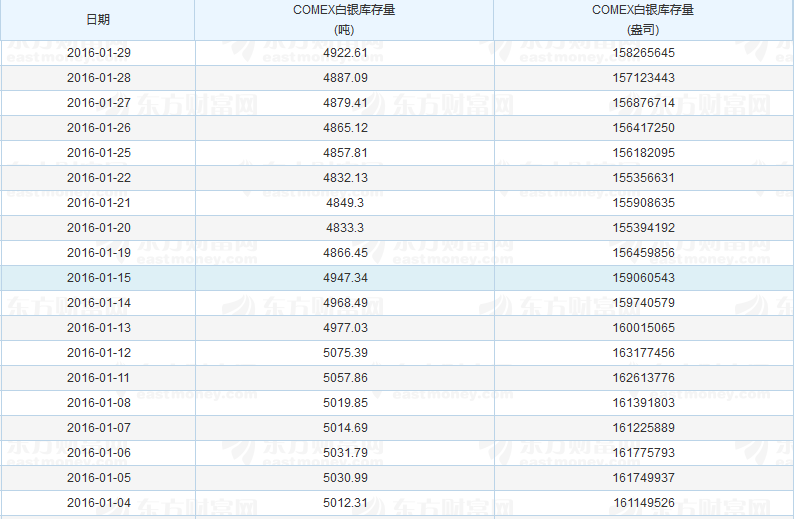
Task: Click the value 5075.39
Action: (345, 353)
